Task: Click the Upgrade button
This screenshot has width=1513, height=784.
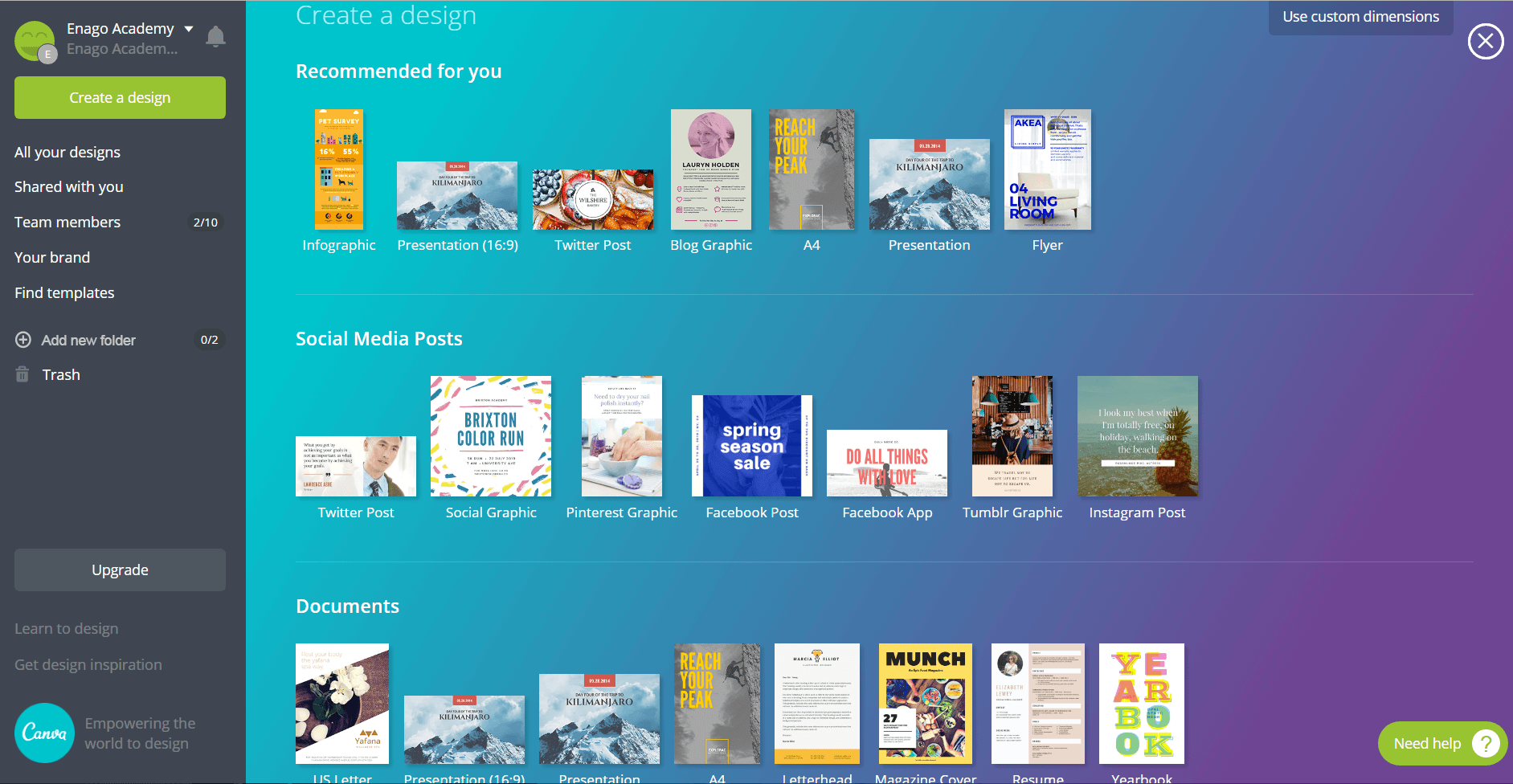Action: tap(119, 570)
